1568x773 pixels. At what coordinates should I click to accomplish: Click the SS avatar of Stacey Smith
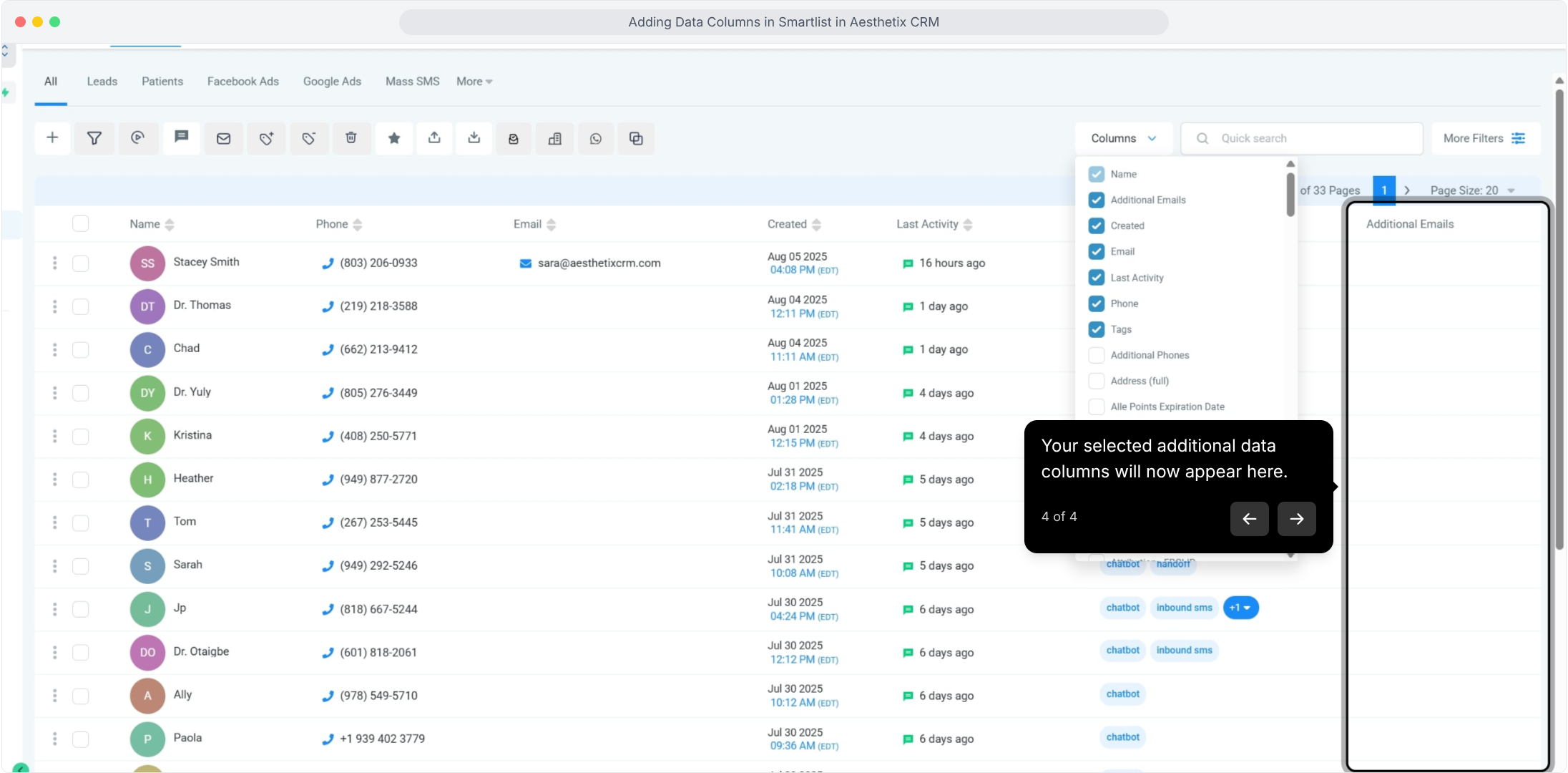coord(147,263)
